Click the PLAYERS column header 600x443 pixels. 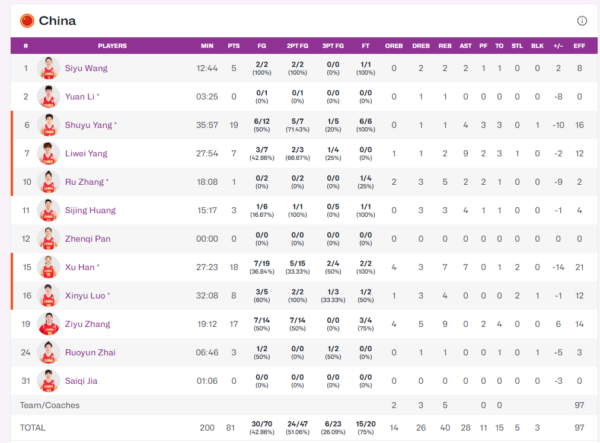point(111,45)
